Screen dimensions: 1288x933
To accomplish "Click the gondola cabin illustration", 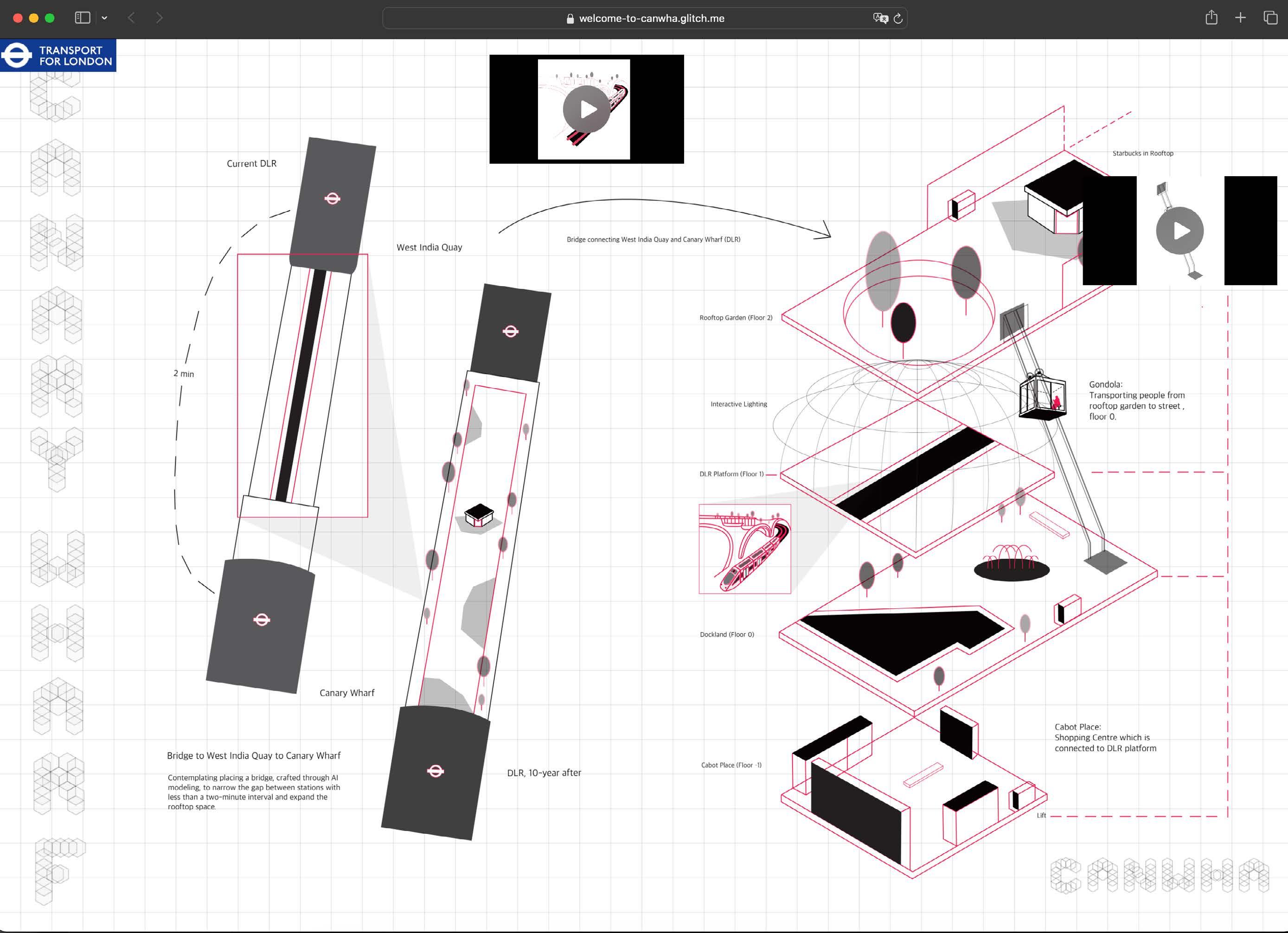I will click(1042, 396).
